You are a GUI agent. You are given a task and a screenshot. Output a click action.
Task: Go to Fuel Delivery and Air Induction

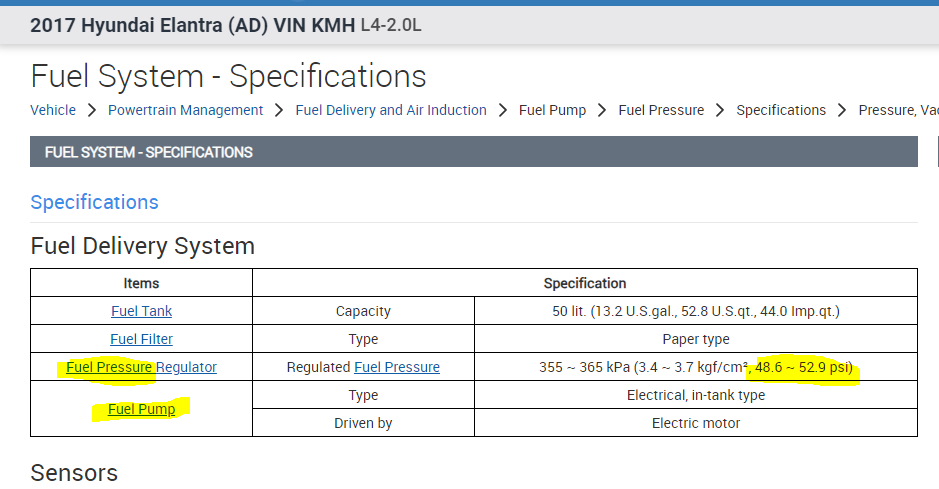(391, 110)
